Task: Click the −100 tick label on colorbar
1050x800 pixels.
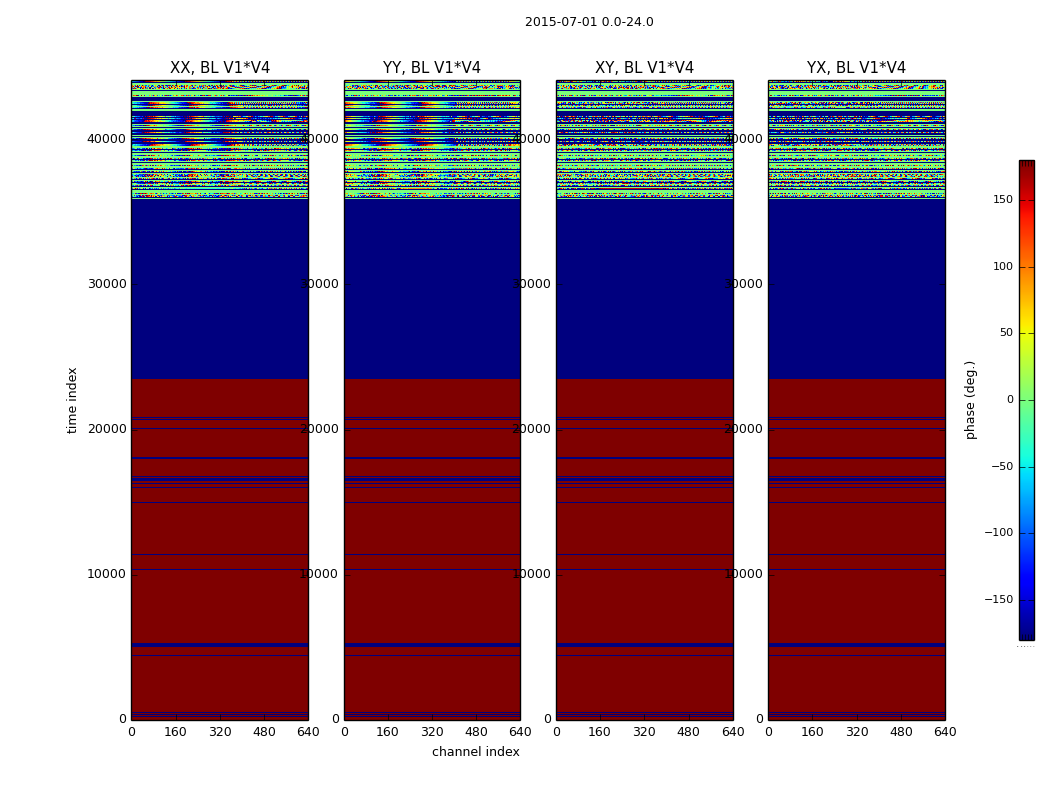Action: (x=998, y=533)
